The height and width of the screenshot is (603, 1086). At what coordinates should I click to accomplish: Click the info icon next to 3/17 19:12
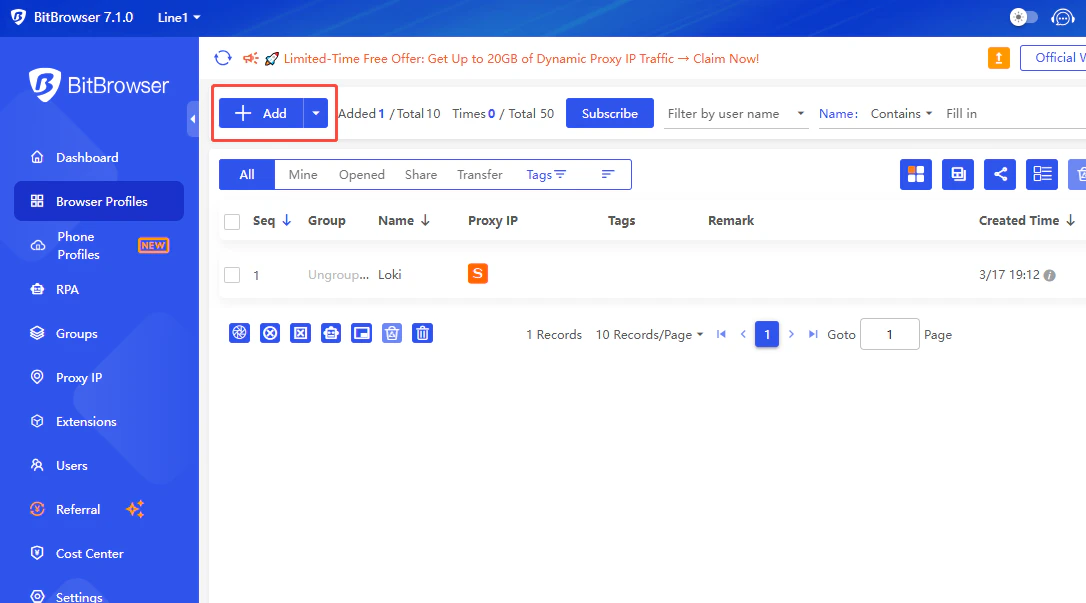[1049, 276]
